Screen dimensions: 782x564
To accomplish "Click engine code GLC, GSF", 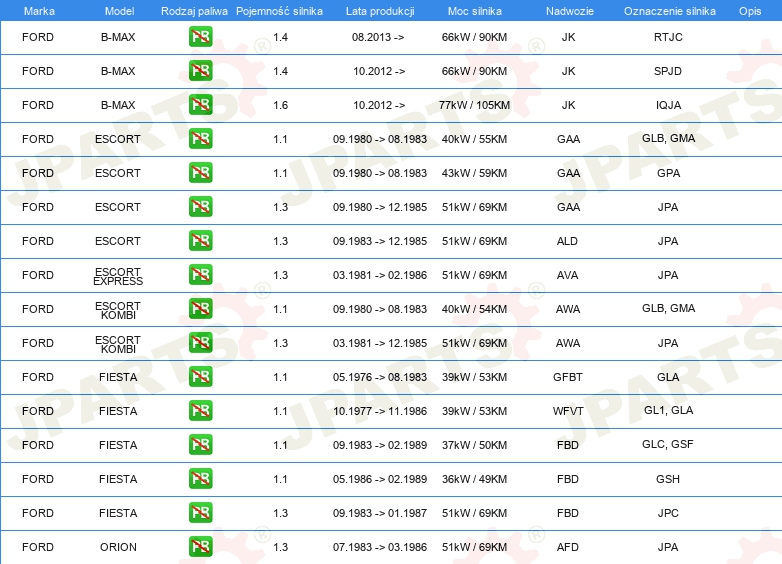I will point(668,444).
